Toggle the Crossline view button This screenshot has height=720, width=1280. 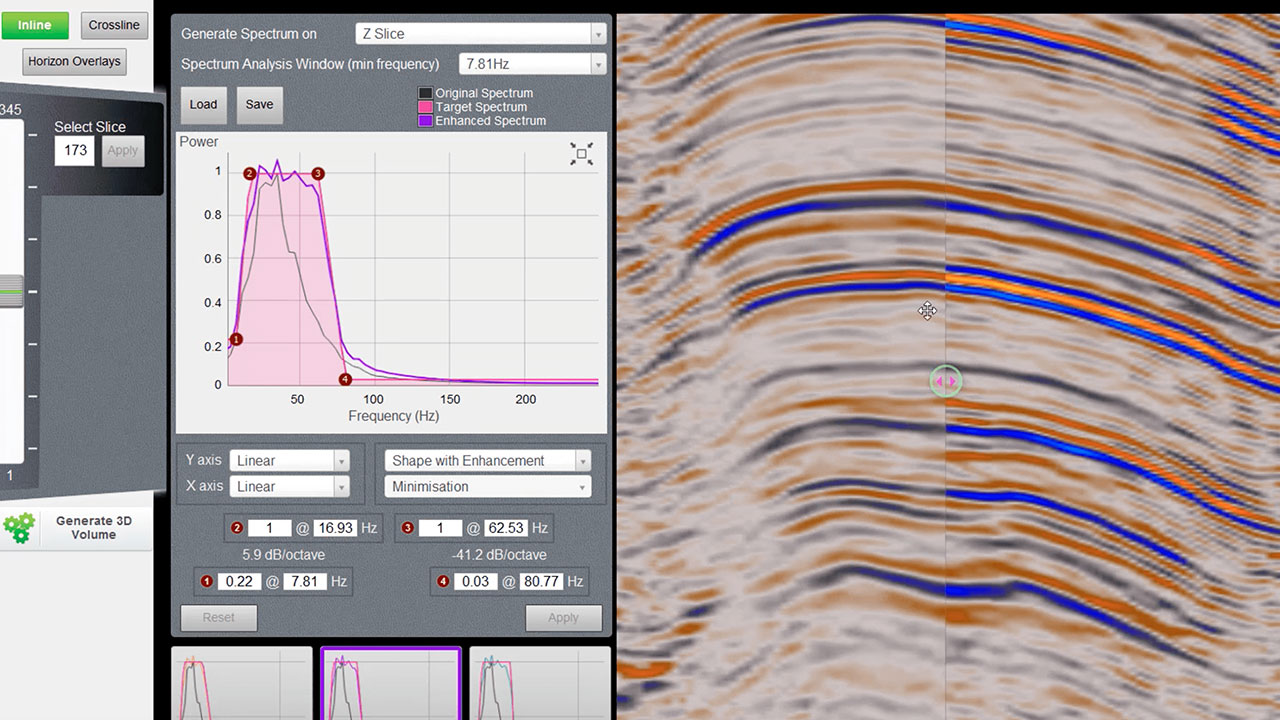pyautogui.click(x=114, y=25)
